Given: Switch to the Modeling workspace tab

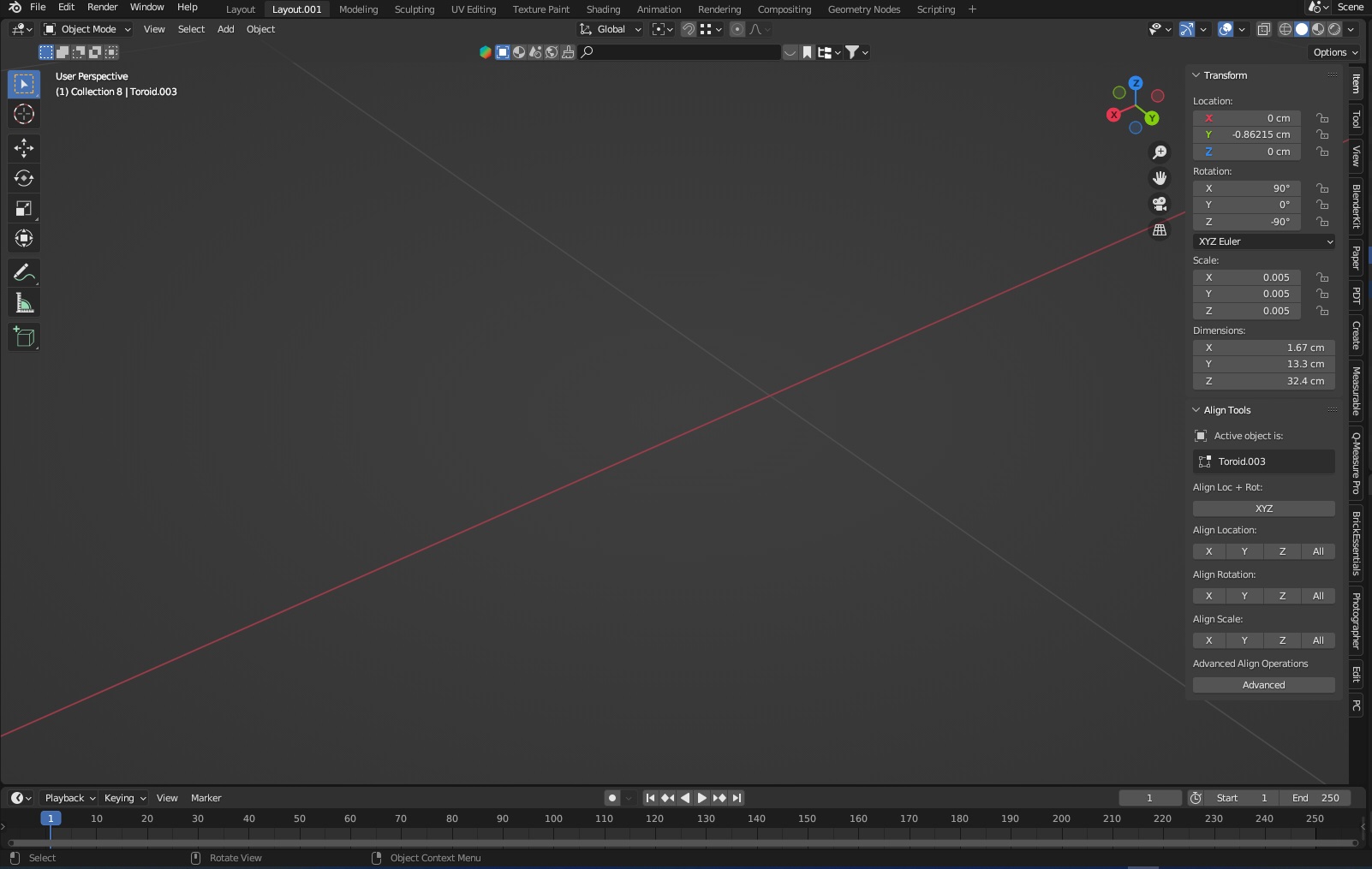Looking at the screenshot, I should click(358, 9).
